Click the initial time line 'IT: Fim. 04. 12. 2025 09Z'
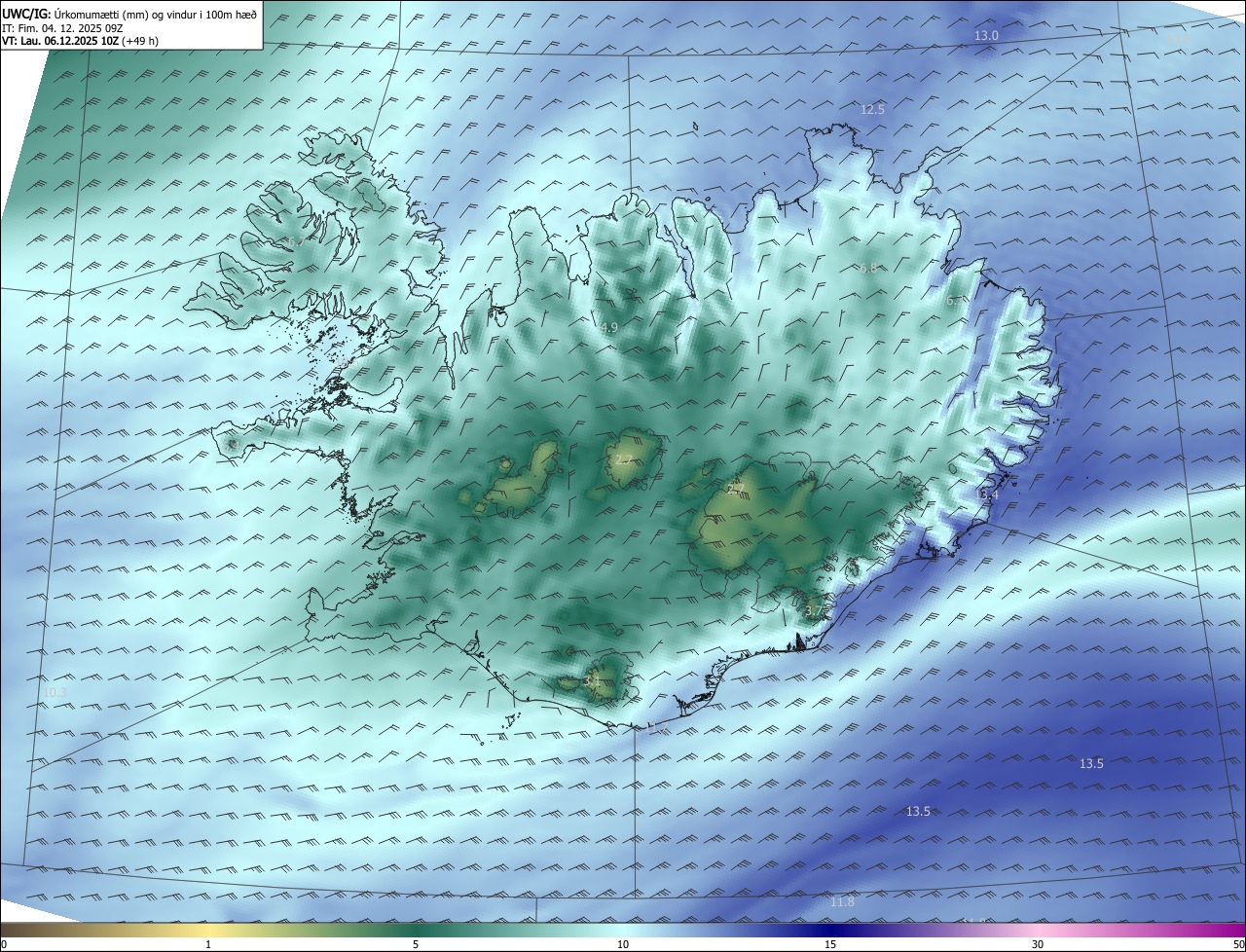Viewport: 1246px width, 952px height. (x=61, y=26)
